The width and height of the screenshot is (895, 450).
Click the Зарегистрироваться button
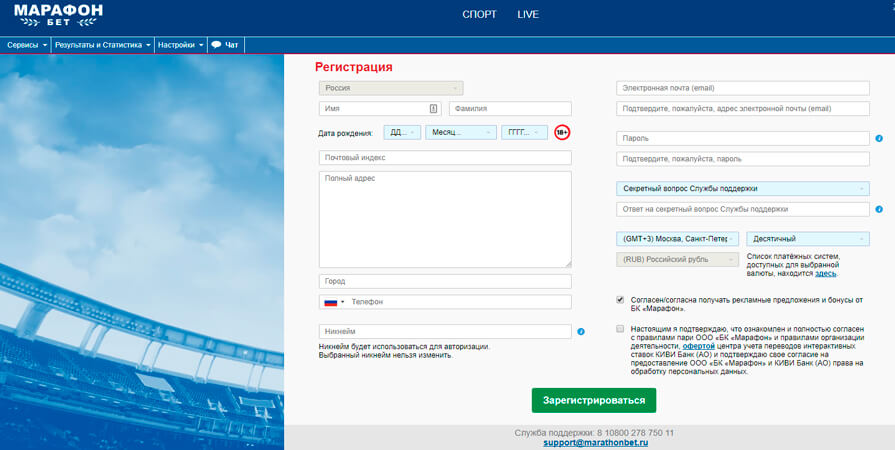(x=594, y=400)
